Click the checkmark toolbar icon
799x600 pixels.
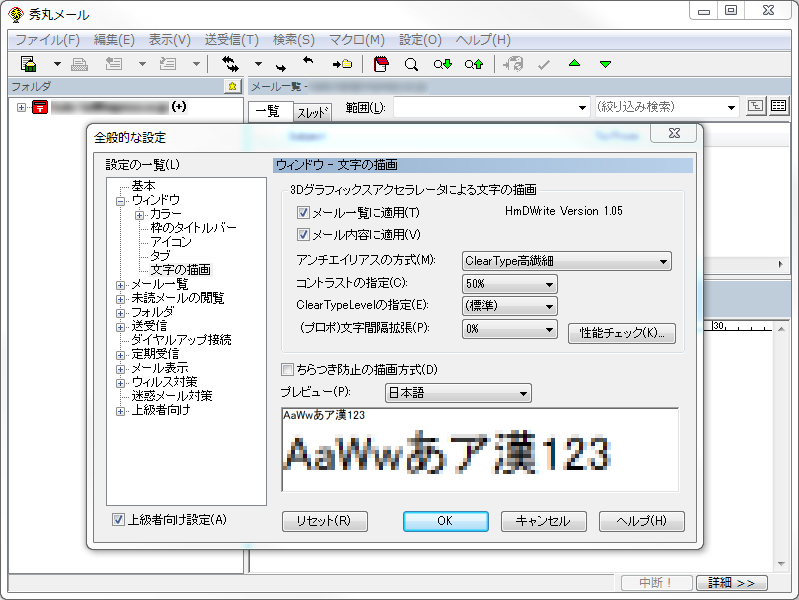(x=544, y=65)
